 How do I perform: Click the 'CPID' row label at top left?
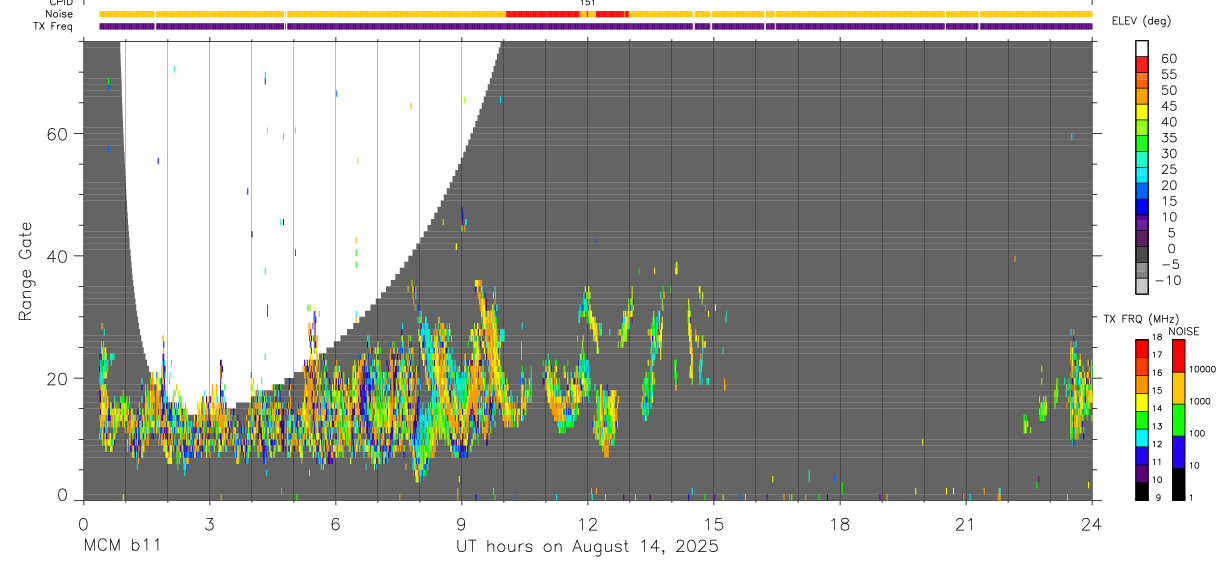click(60, 3)
